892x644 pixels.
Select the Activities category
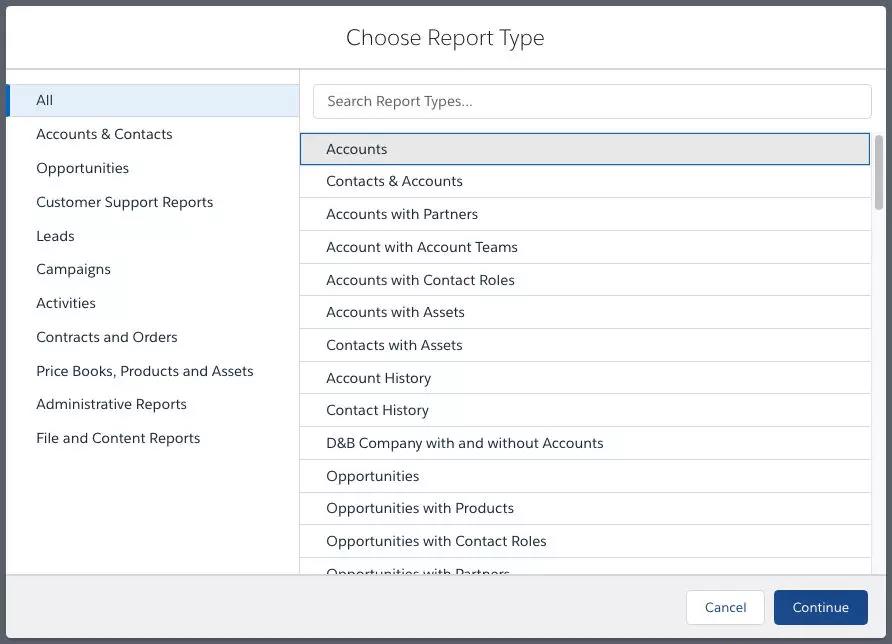tap(66, 303)
